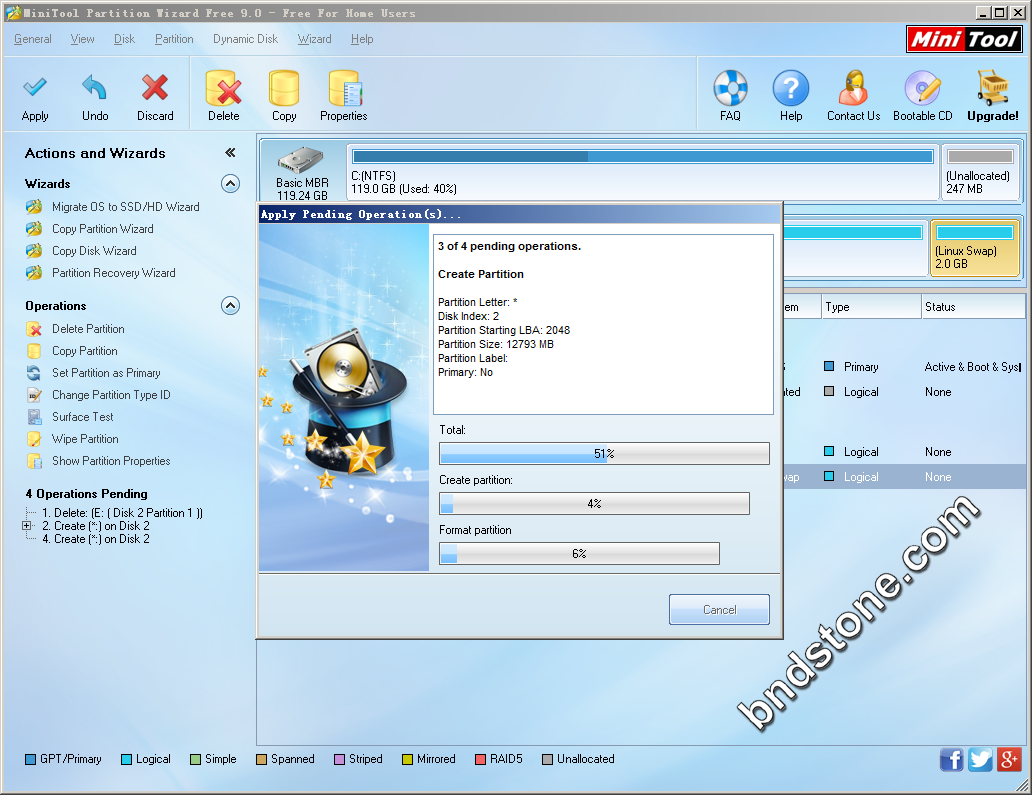Click Change Partition Type ID link
Viewport: 1032px width, 795px height.
pyautogui.click(x=111, y=395)
